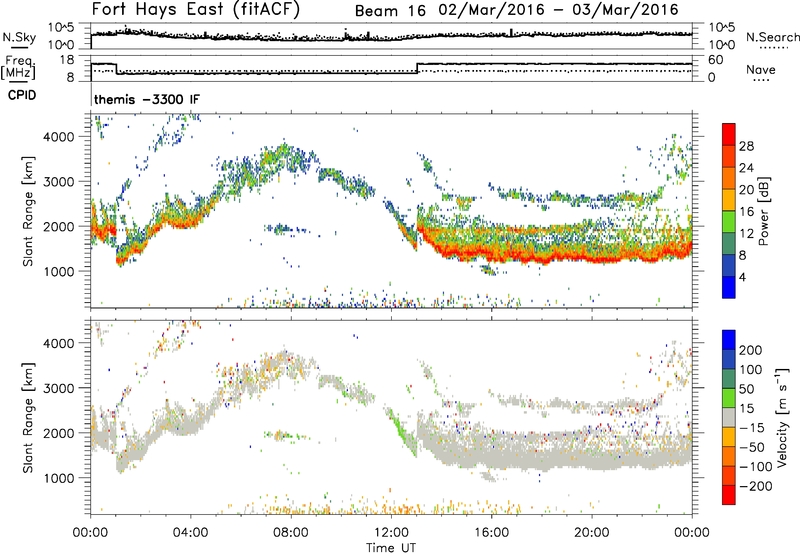
Task: Click the 'Nave' legend label
Action: tap(760, 69)
